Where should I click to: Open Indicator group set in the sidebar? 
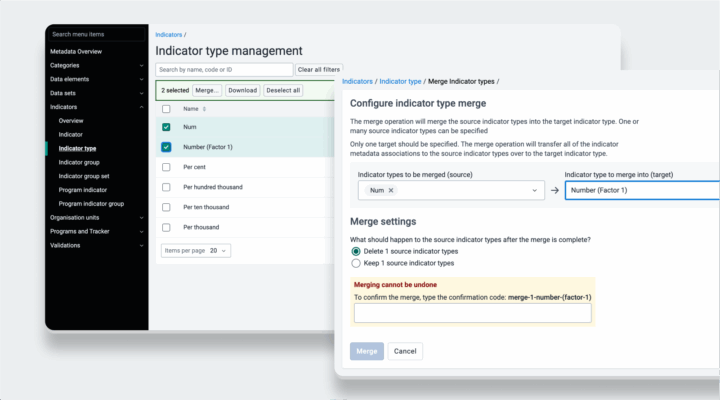click(84, 176)
